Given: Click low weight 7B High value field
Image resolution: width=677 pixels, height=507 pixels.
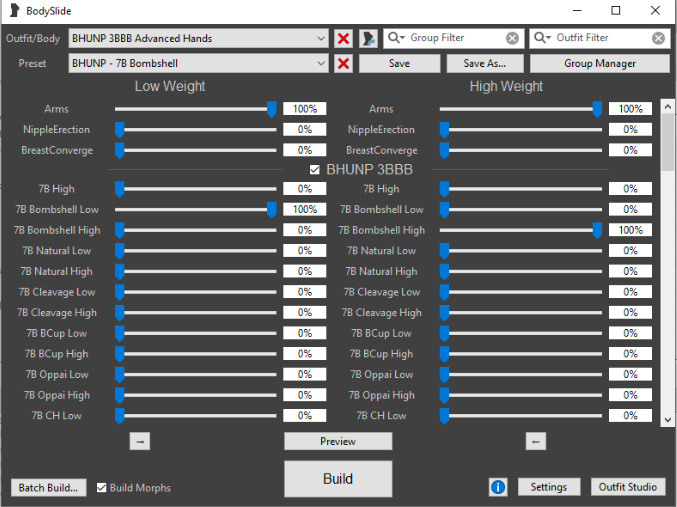Looking at the screenshot, I should 305,189.
